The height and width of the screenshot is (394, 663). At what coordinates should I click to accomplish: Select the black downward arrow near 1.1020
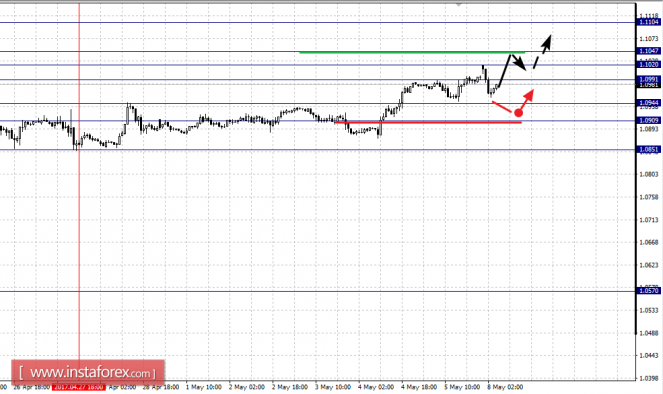click(x=519, y=63)
